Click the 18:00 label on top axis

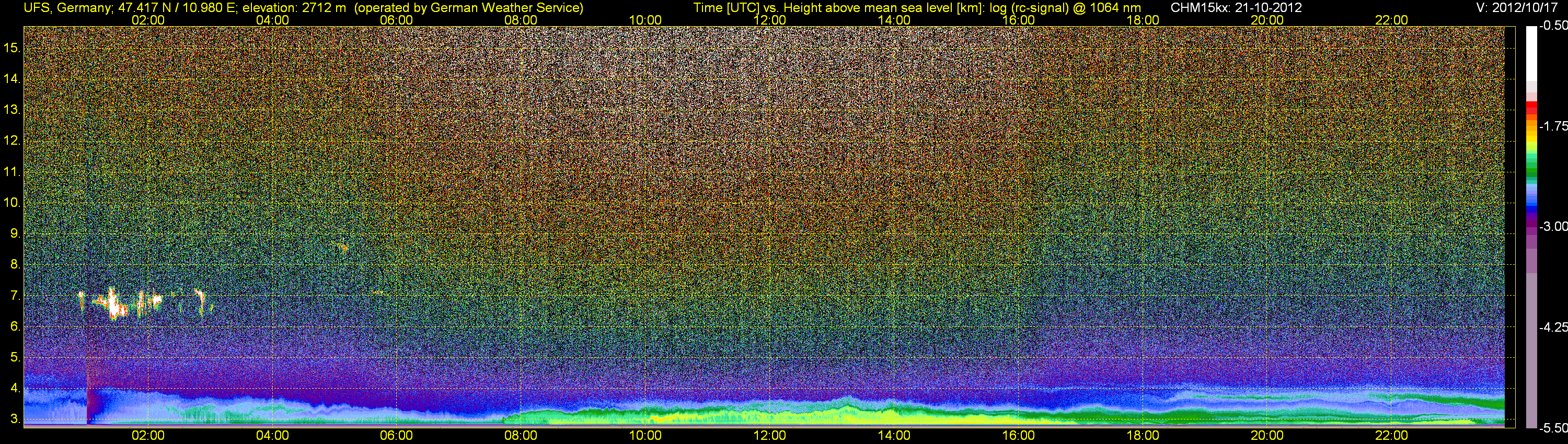(1143, 20)
